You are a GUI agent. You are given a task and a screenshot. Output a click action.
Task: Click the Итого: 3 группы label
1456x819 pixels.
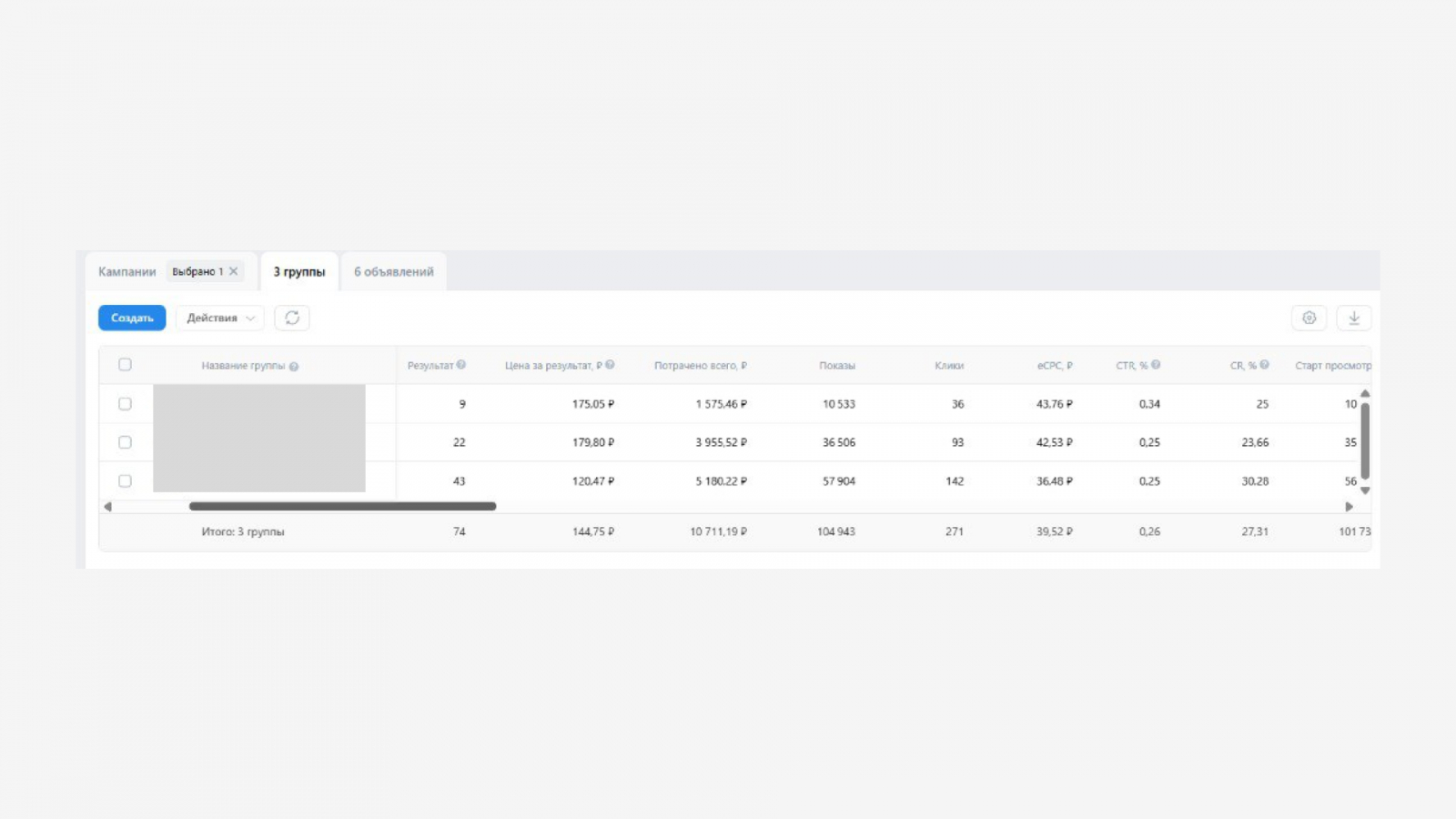243,531
